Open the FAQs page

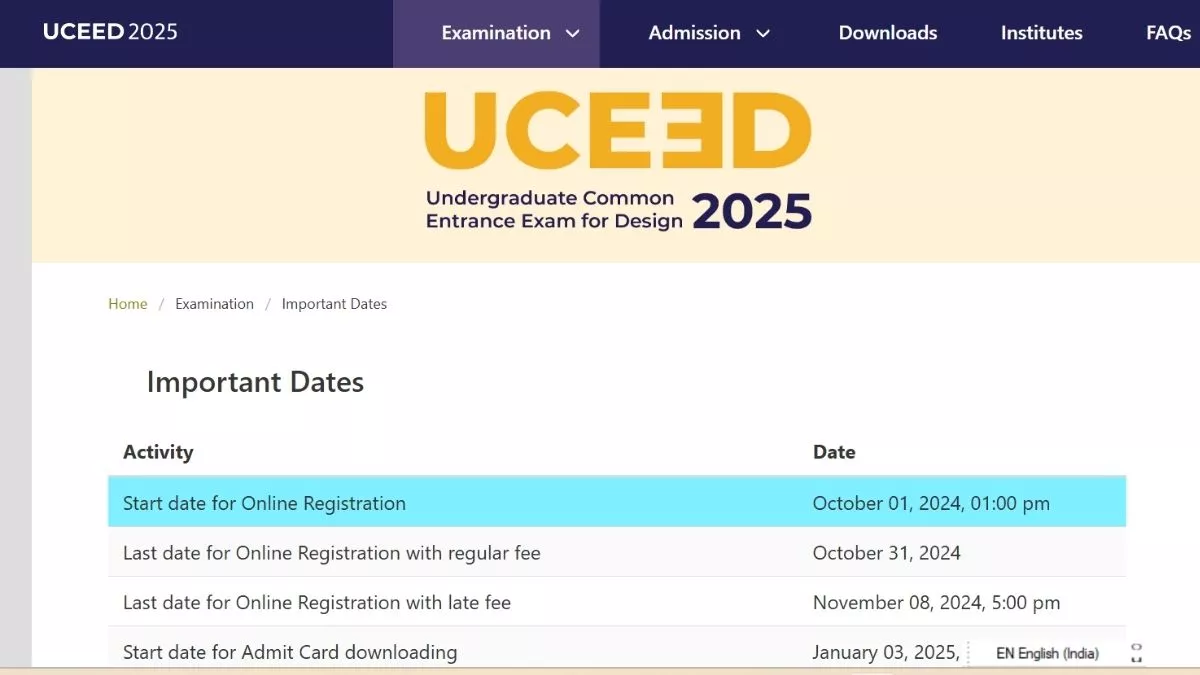[1169, 33]
